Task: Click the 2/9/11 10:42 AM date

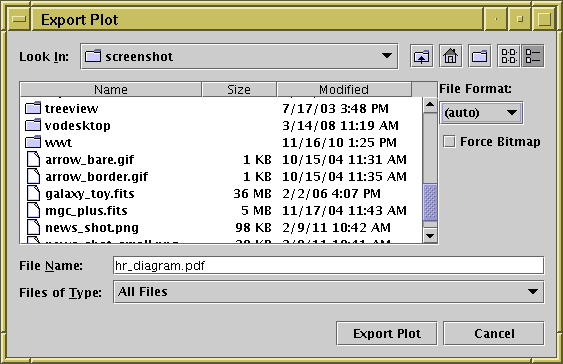Action: click(336, 227)
